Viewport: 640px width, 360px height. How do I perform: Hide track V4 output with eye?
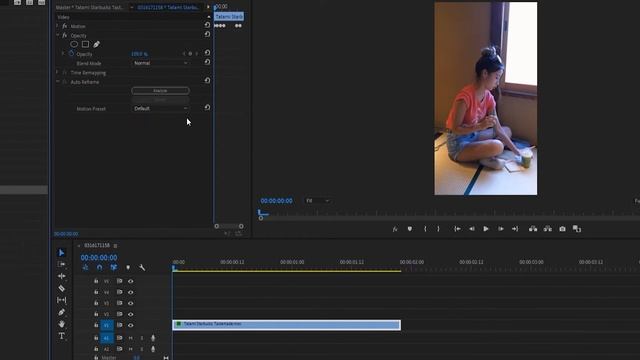click(x=131, y=292)
